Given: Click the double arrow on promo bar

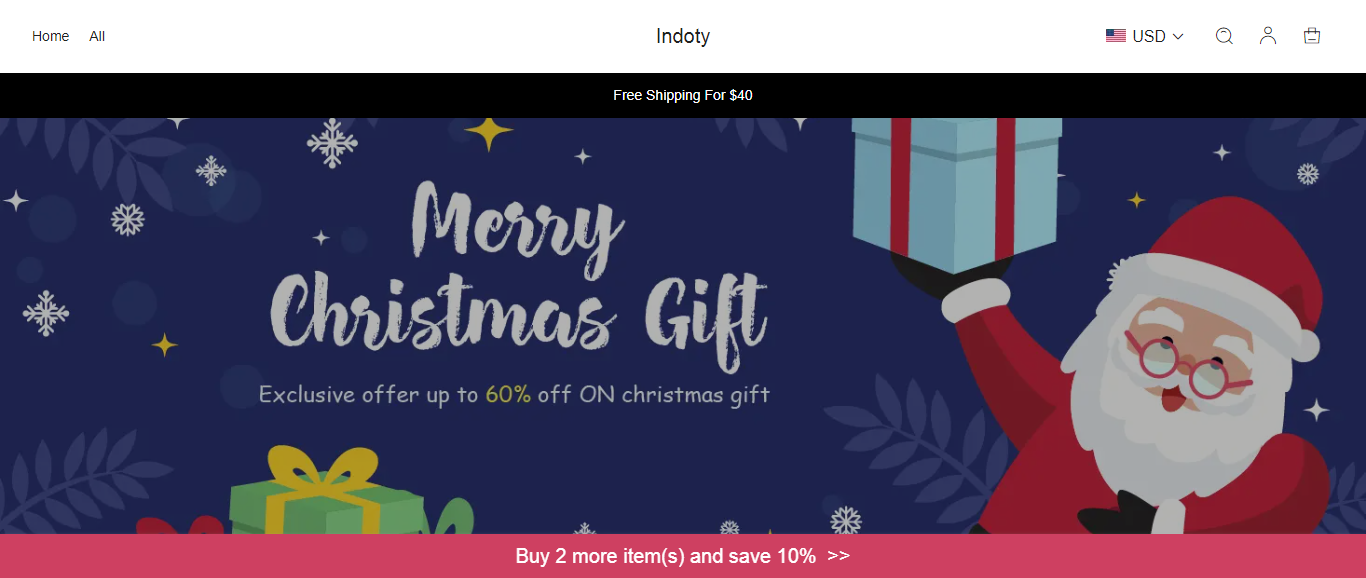Looking at the screenshot, I should point(839,556).
